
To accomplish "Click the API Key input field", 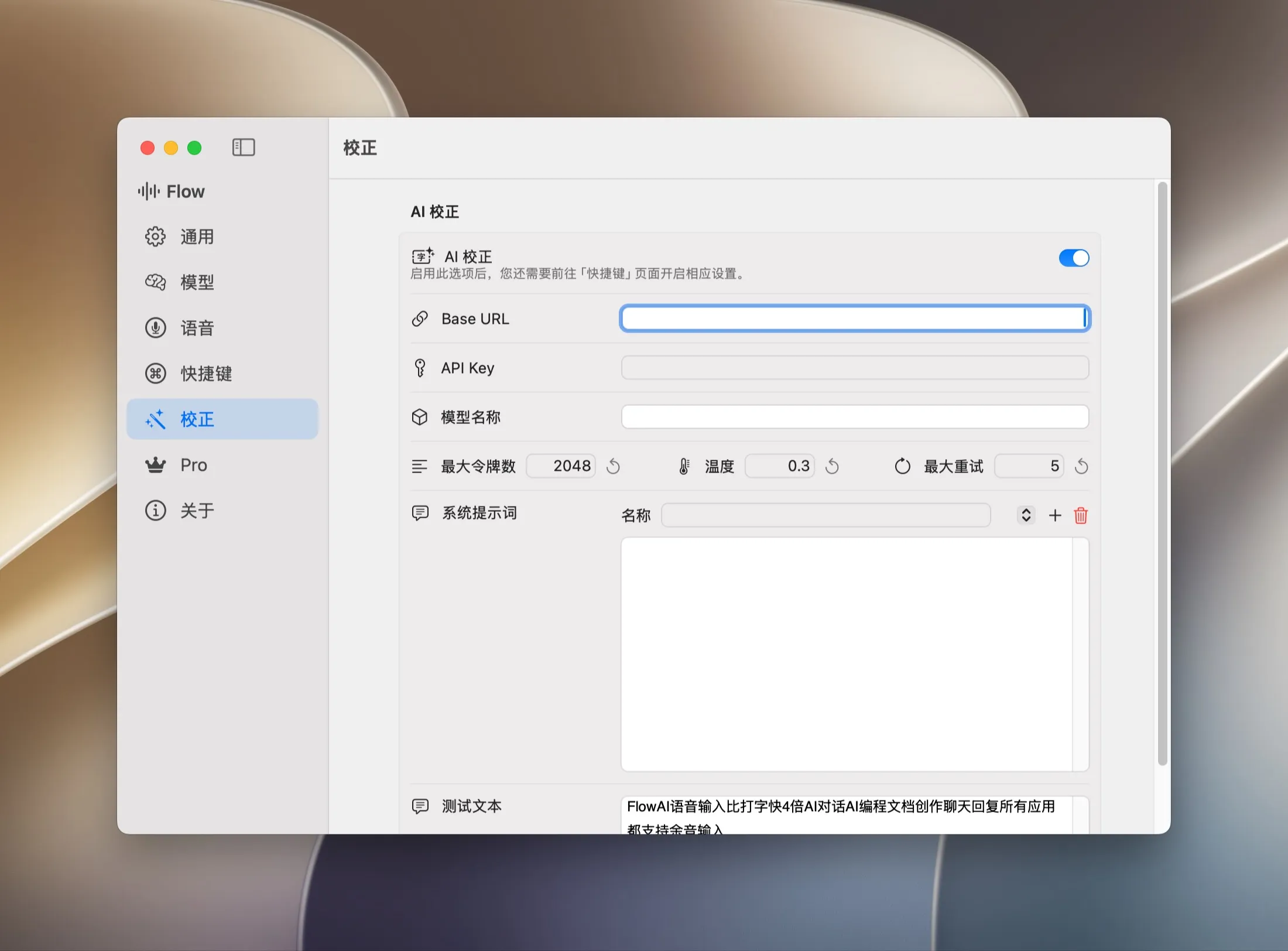I will coord(855,368).
